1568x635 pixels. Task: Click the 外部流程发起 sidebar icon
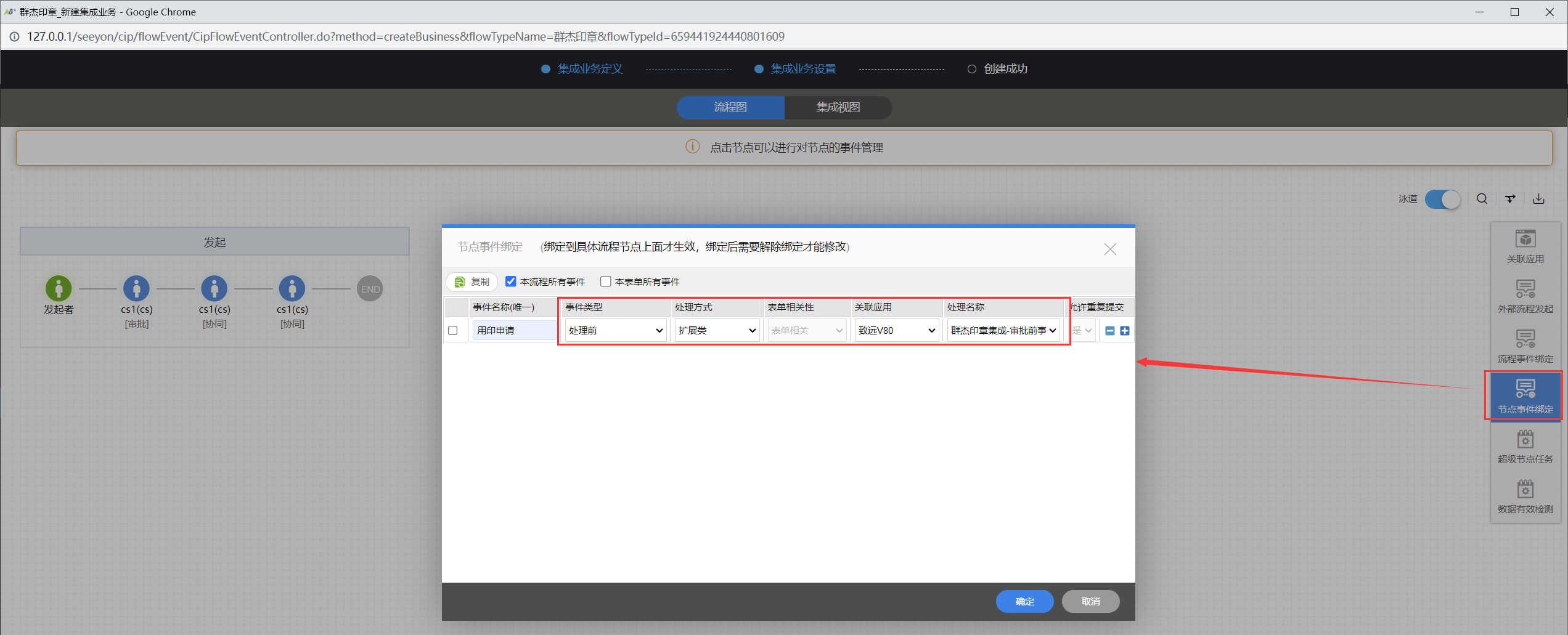point(1525,296)
